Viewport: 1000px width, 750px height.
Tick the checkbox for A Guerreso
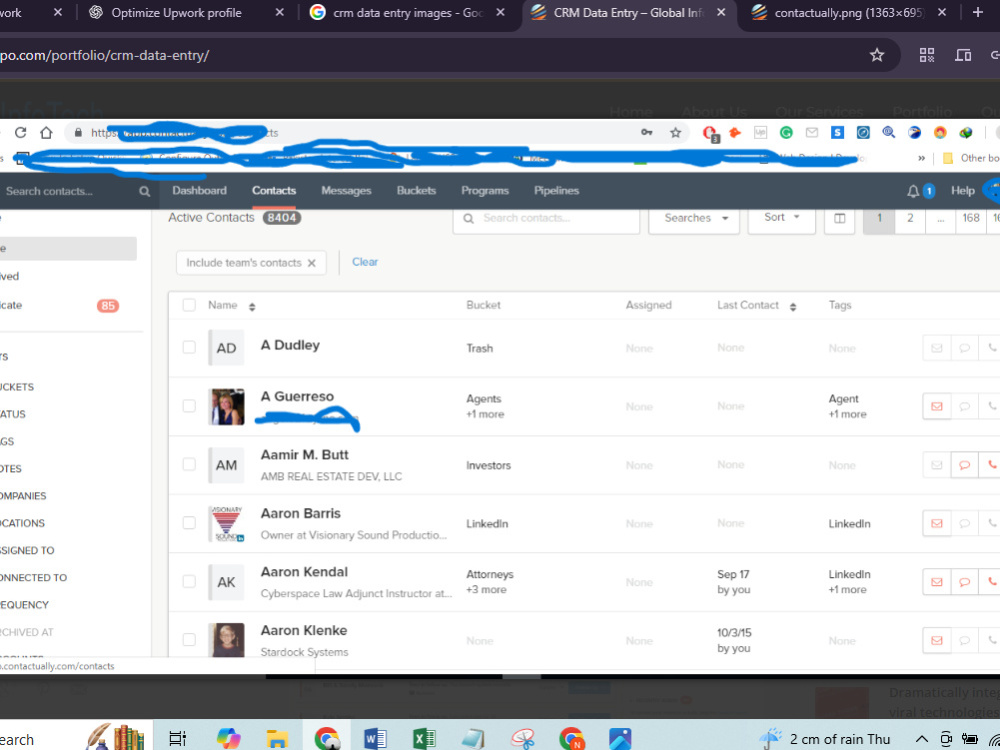point(189,406)
